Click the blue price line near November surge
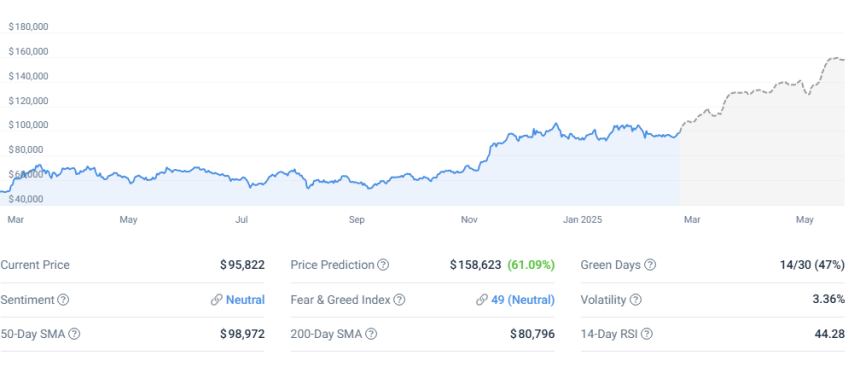 [x=486, y=153]
